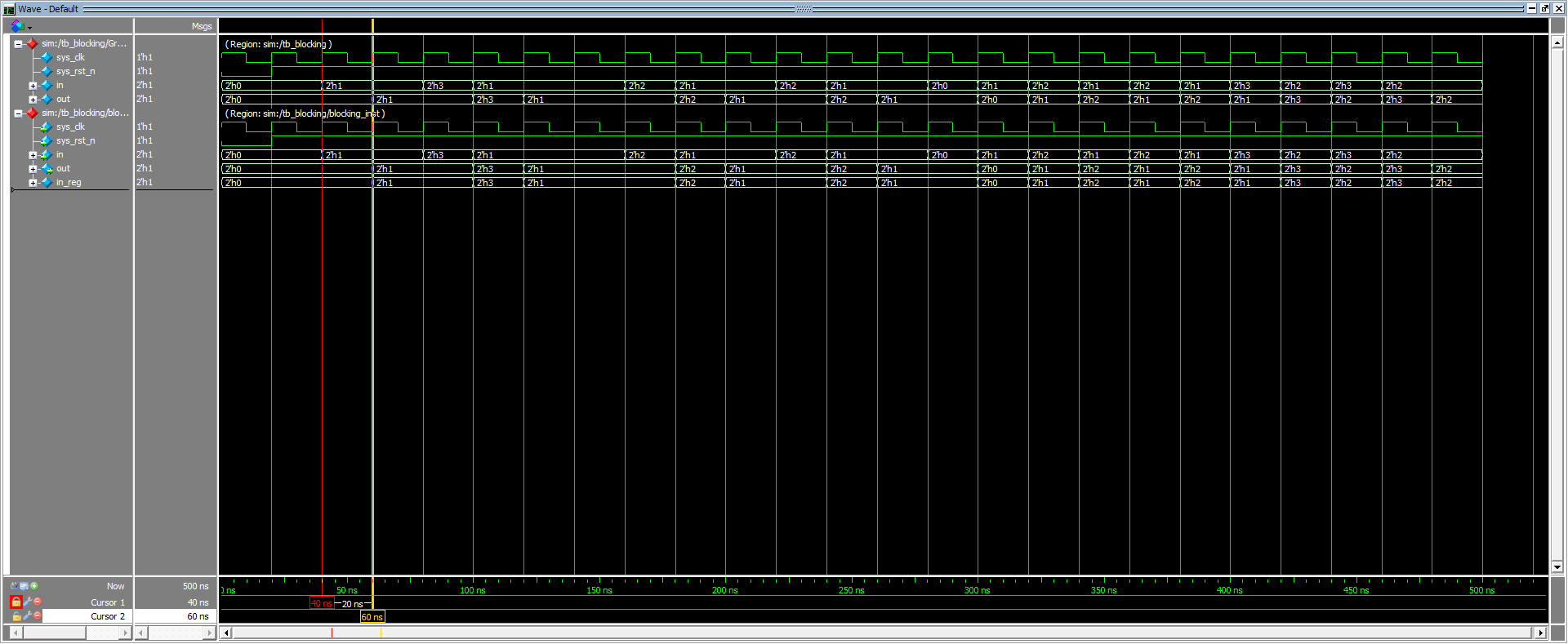Remove Cursor 1 with the red minus icon
Image resolution: width=1568 pixels, height=644 pixels.
(37, 602)
